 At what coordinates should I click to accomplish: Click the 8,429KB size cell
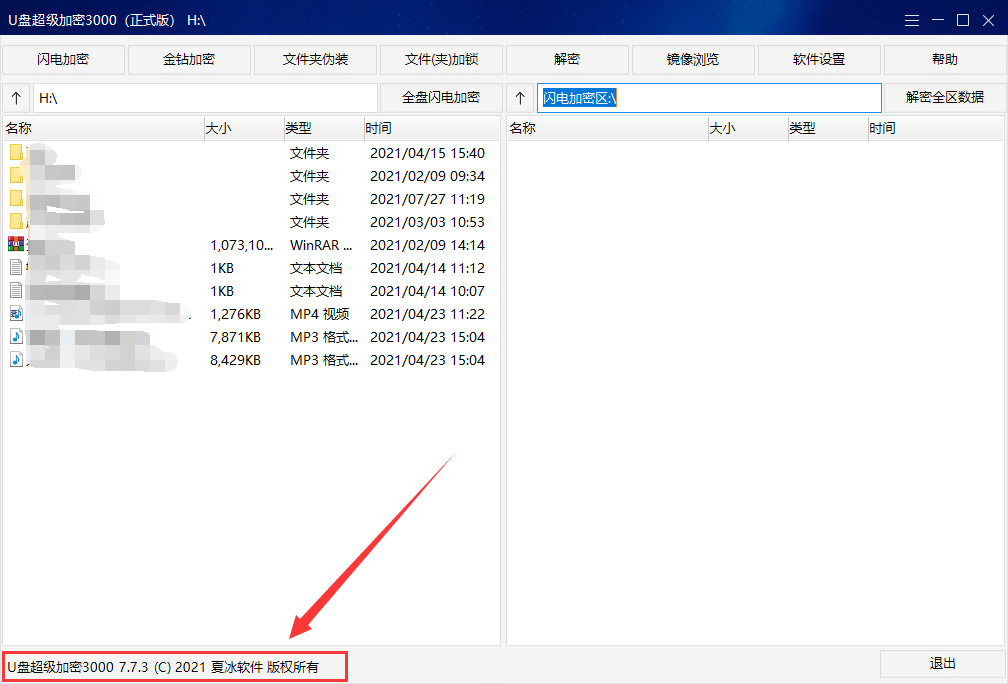[235, 361]
